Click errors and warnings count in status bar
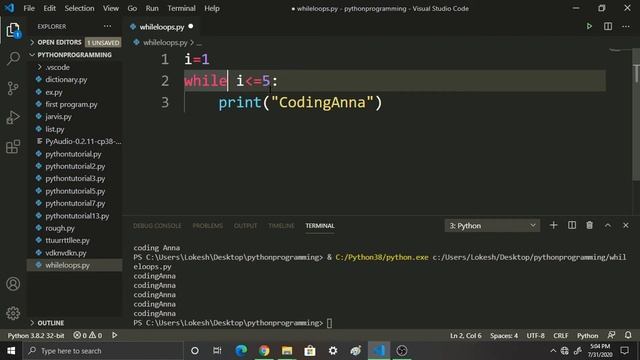 click(x=87, y=335)
